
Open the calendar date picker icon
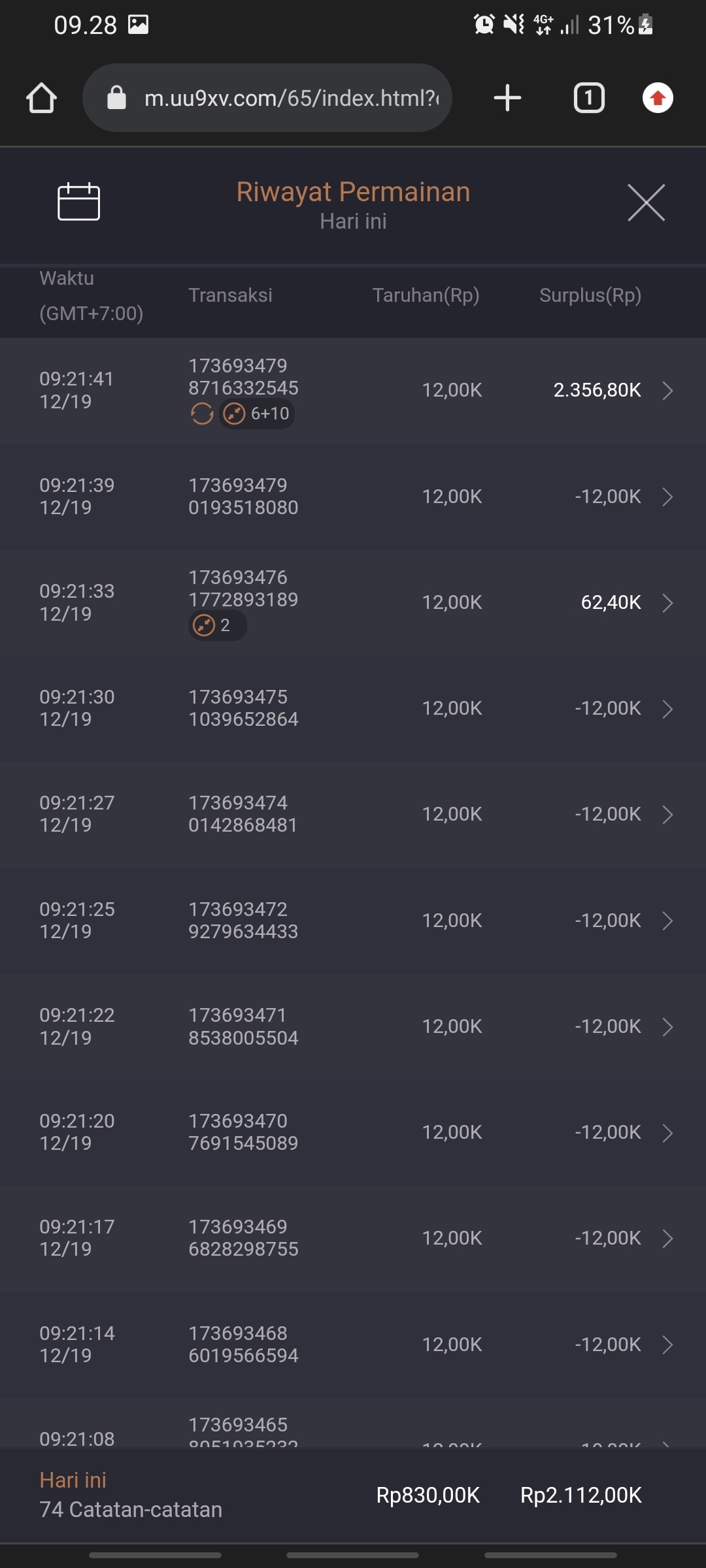click(x=78, y=202)
